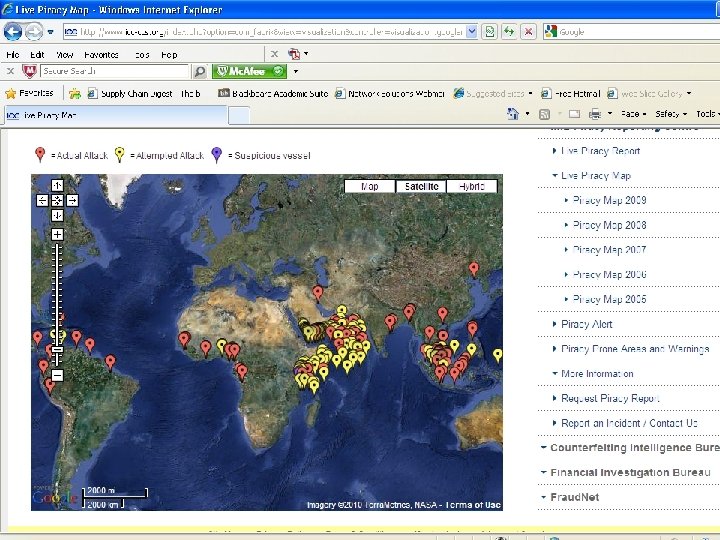
Task: Open Network Solutions Webmail favorite
Action: click(x=389, y=94)
